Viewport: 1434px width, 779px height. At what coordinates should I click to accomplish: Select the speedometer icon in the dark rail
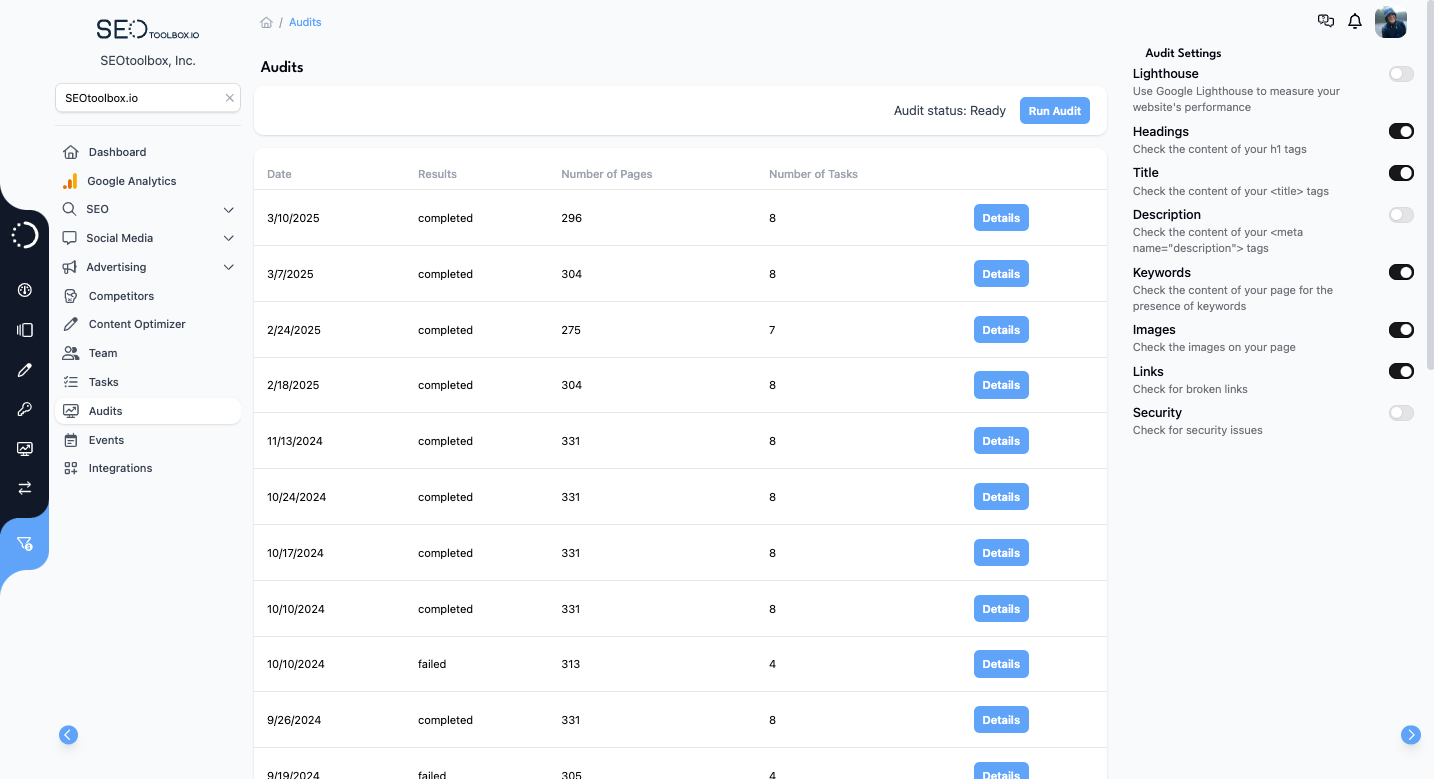click(x=24, y=290)
